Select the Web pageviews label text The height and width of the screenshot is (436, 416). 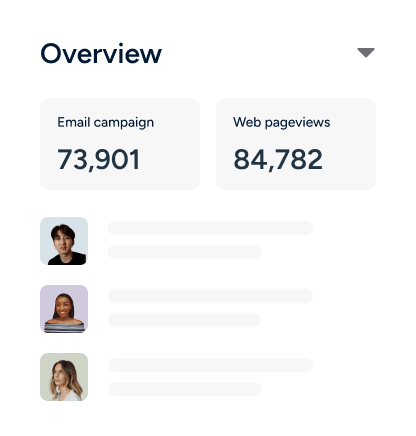pyautogui.click(x=282, y=123)
